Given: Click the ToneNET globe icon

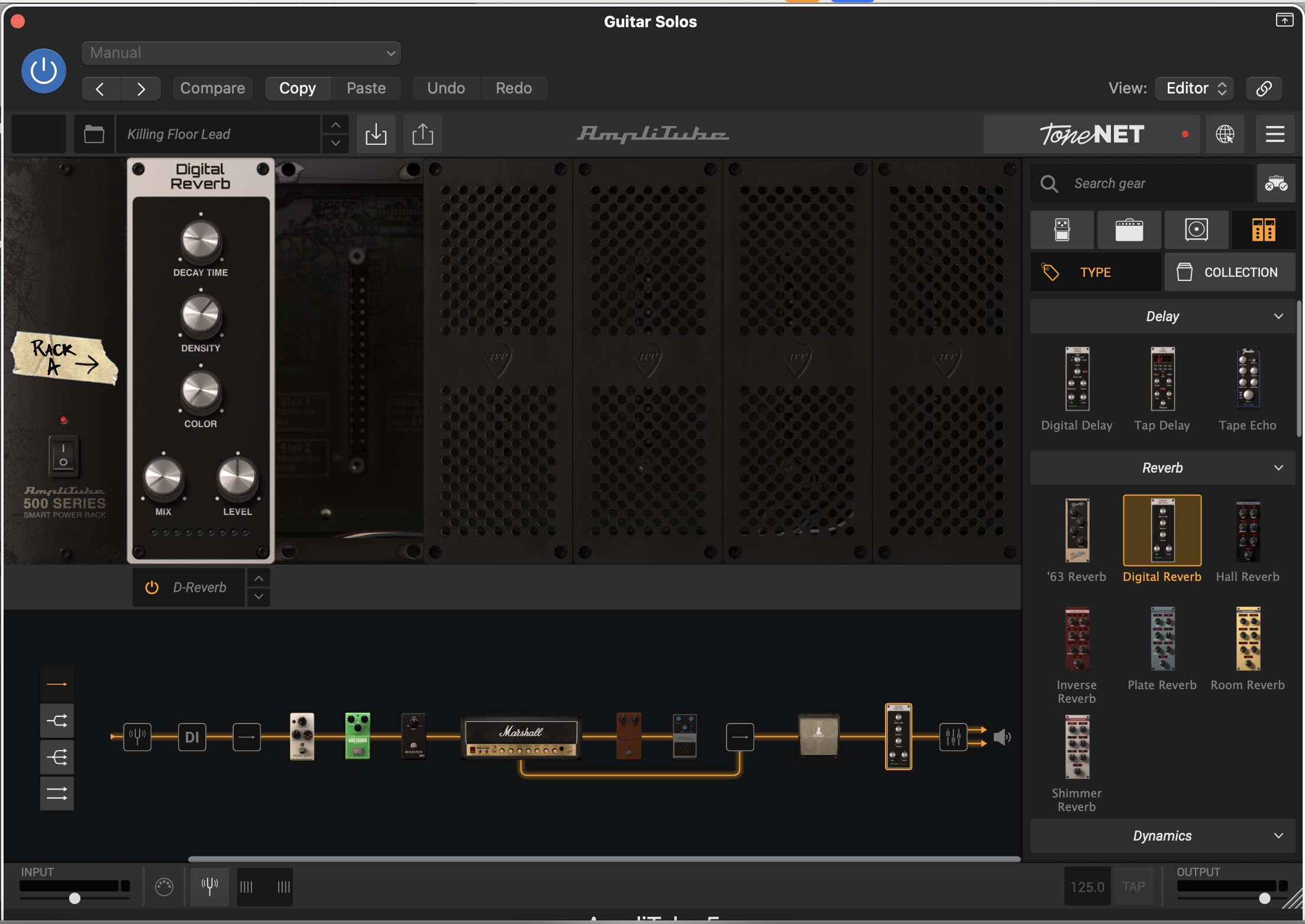Looking at the screenshot, I should 1225,134.
